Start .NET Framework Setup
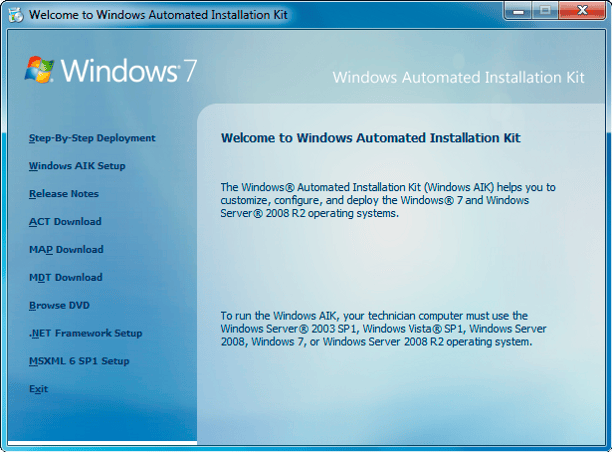This screenshot has width=612, height=452. (x=85, y=333)
